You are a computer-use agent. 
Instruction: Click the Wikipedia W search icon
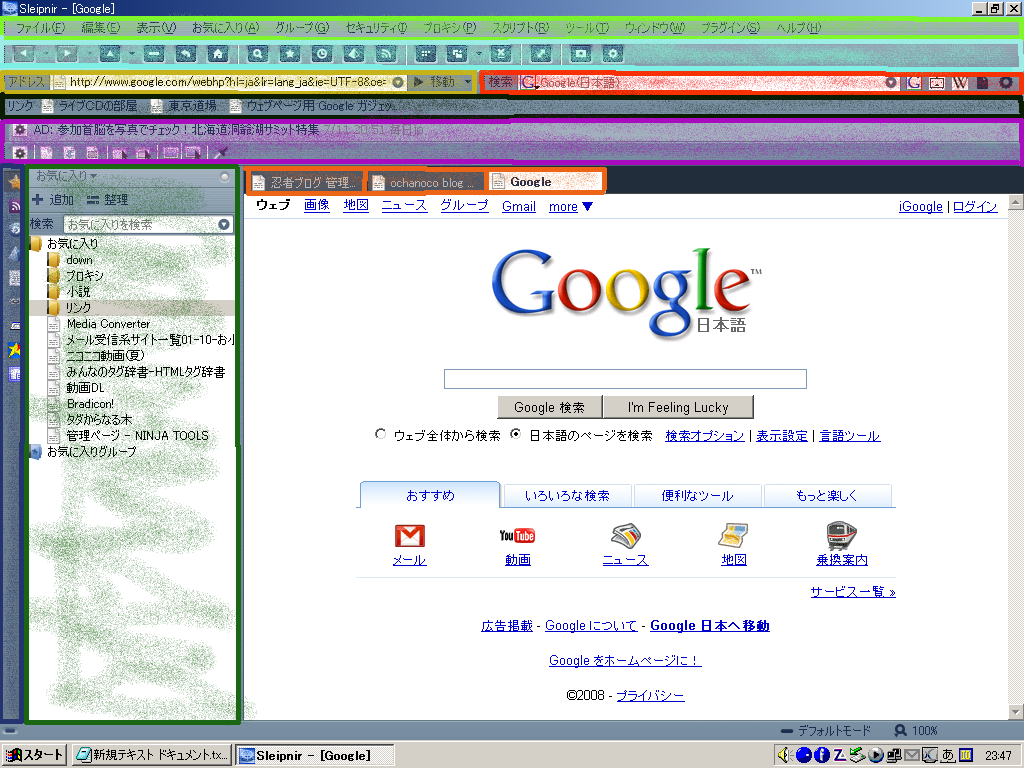959,82
